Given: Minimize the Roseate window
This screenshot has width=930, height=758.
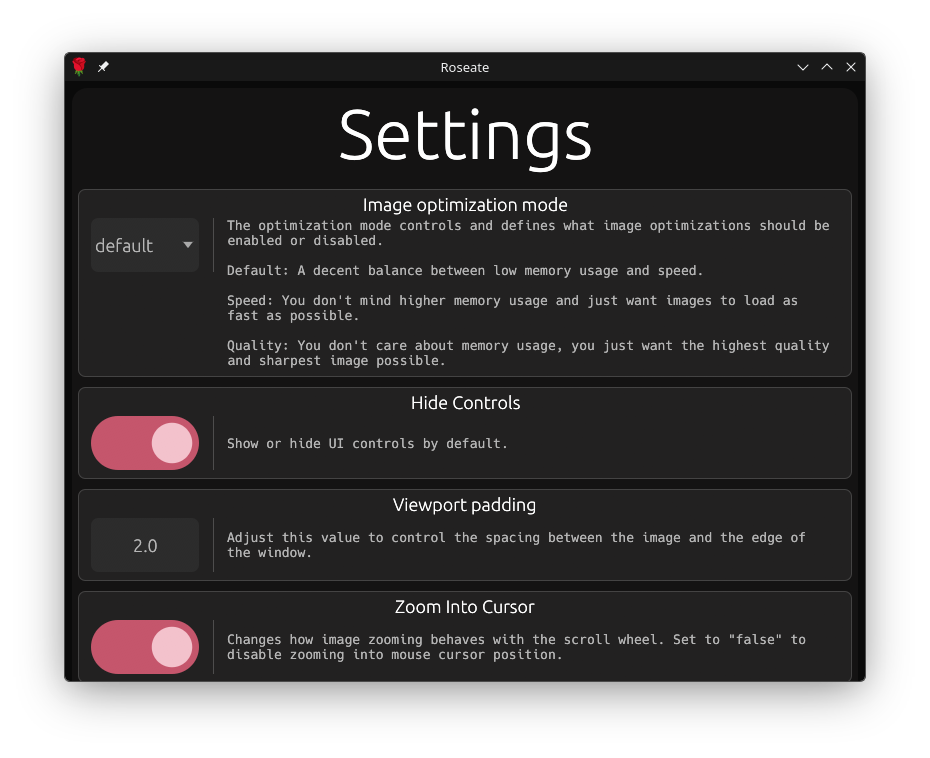Looking at the screenshot, I should pyautogui.click(x=802, y=67).
